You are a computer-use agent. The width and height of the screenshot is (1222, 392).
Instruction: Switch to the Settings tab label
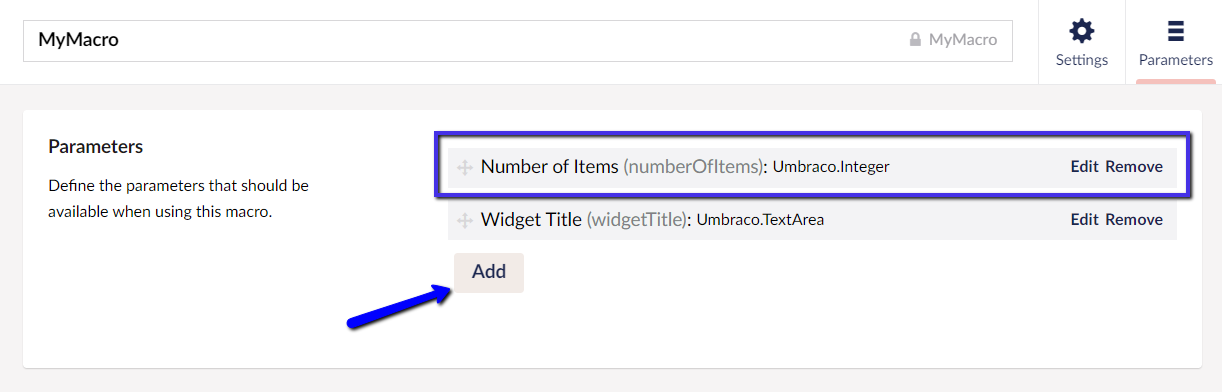coord(1082,60)
